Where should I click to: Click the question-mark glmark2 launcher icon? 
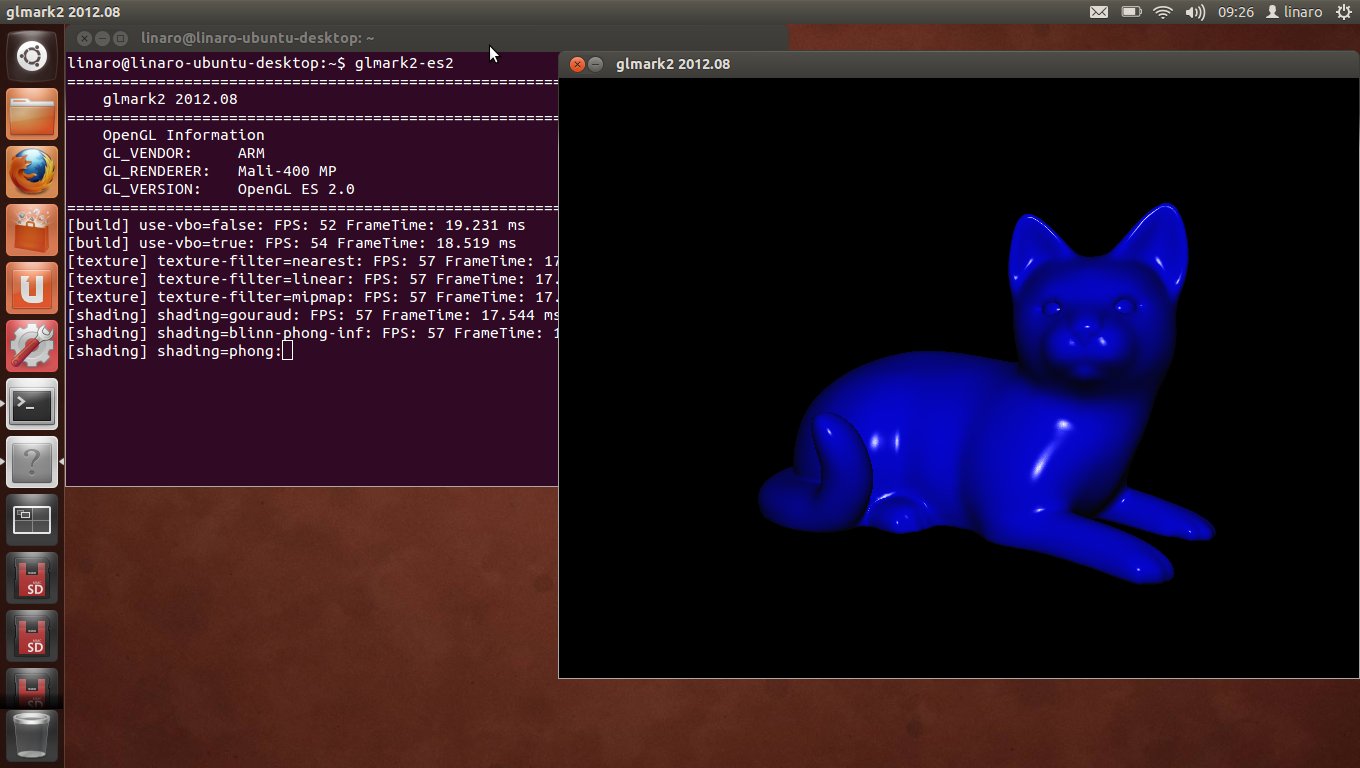(33, 462)
